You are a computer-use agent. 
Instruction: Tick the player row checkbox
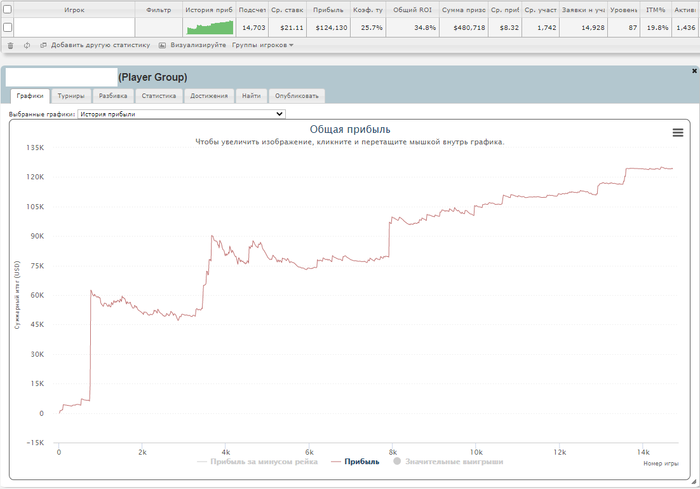[x=8, y=28]
